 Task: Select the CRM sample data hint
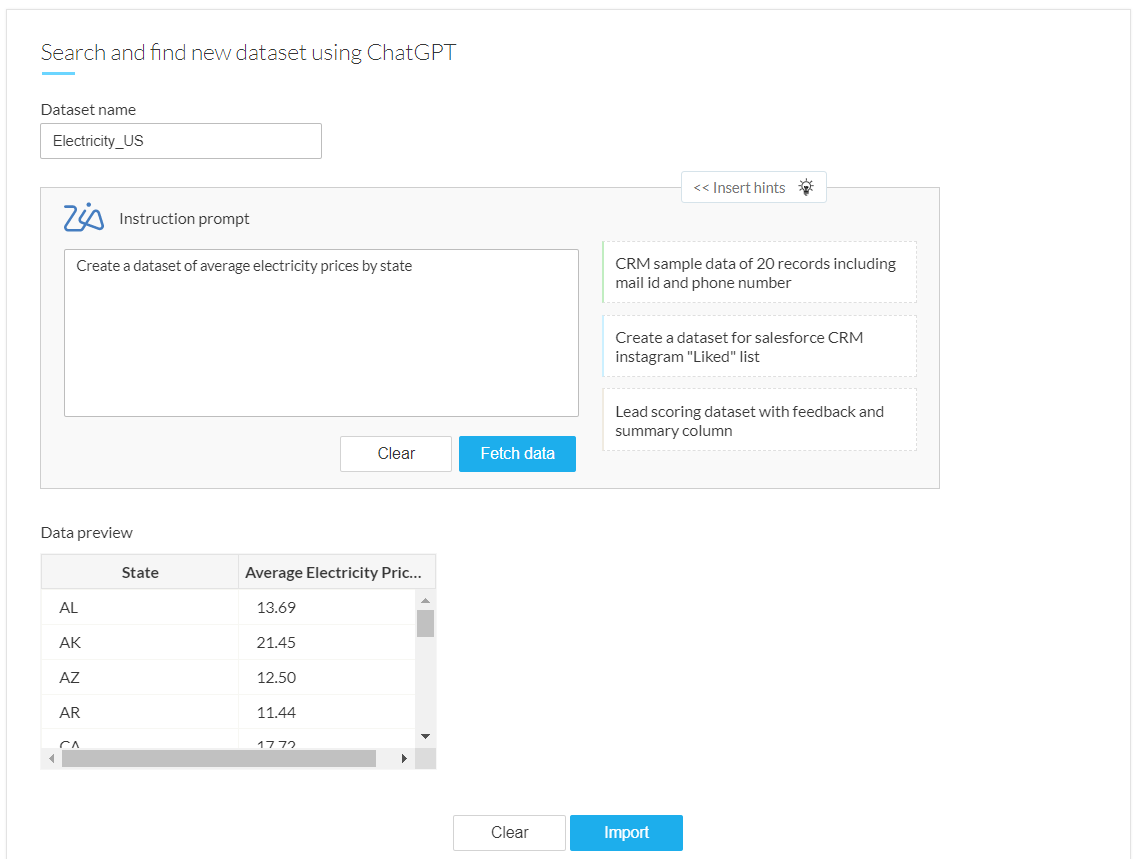click(x=759, y=273)
